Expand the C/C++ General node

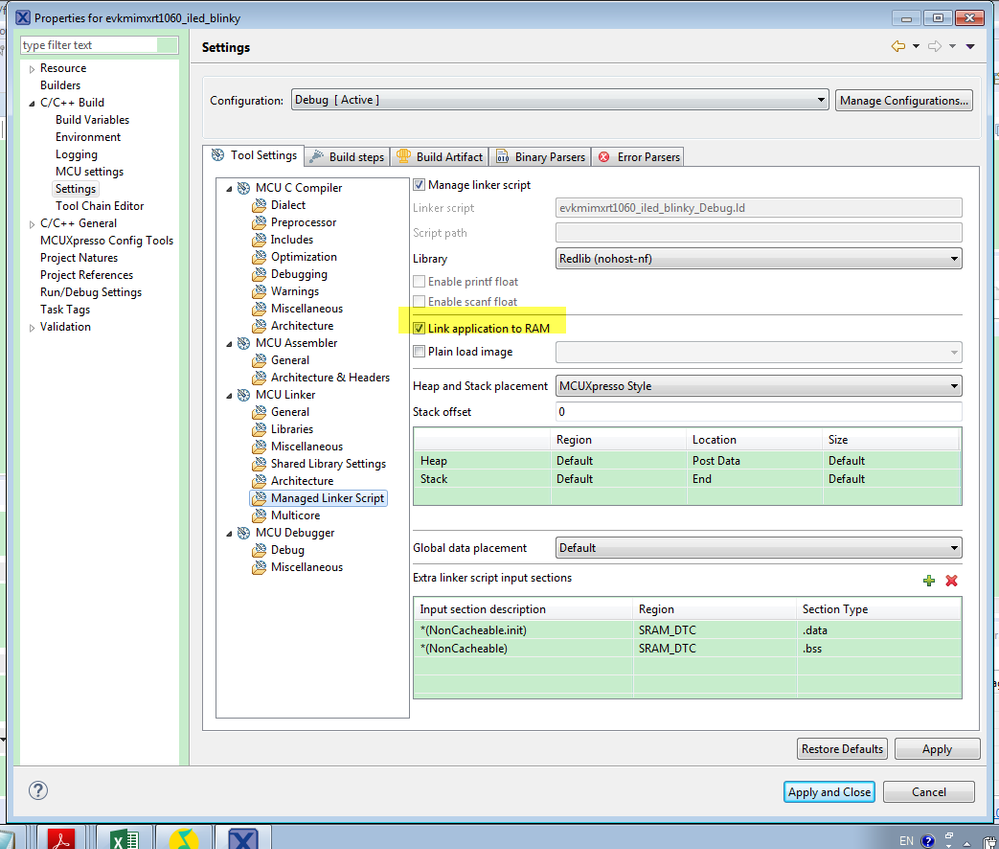(x=32, y=224)
